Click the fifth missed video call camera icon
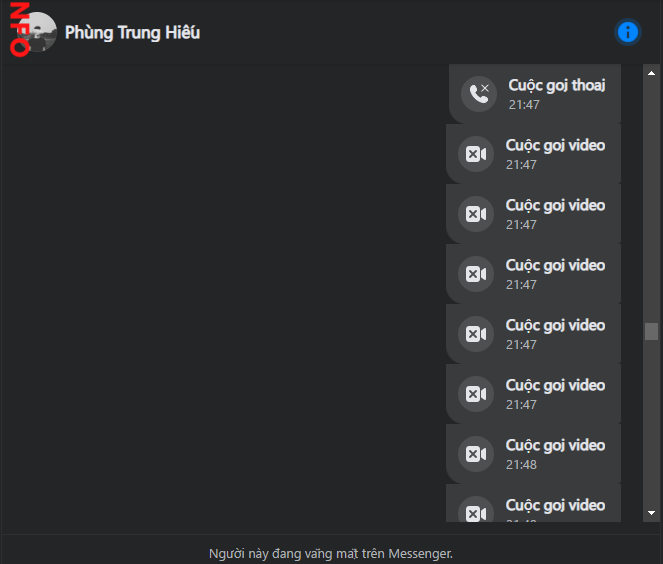The image size is (663, 564). (x=475, y=395)
